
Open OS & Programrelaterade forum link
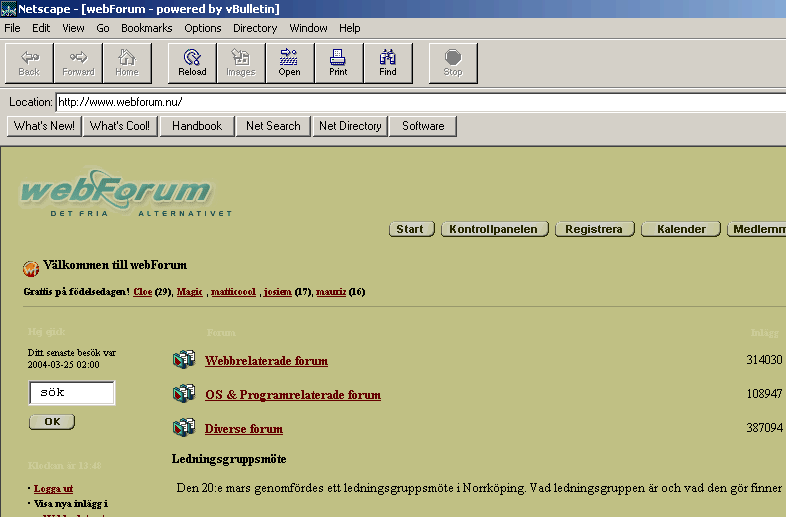pos(293,395)
